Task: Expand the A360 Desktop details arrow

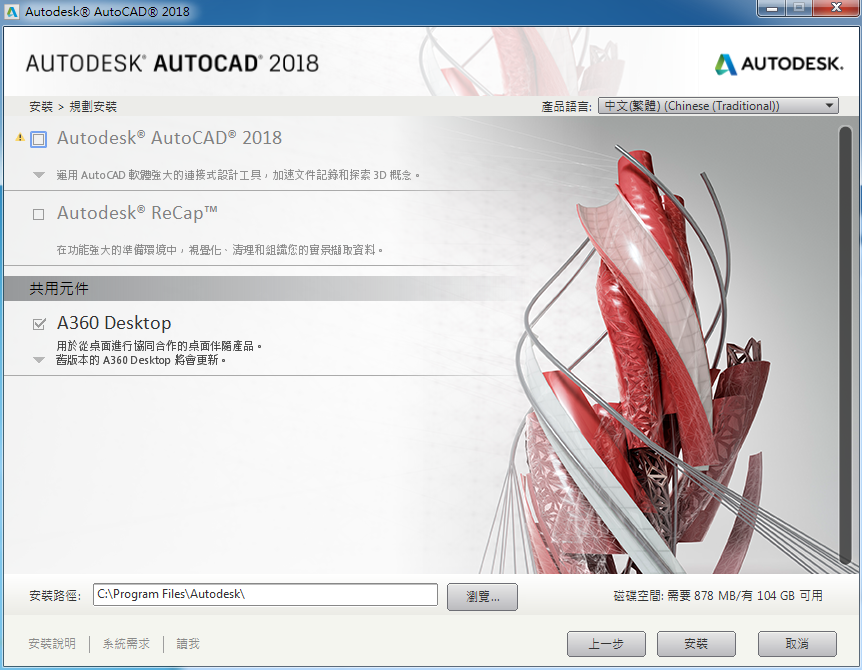Action: pyautogui.click(x=38, y=361)
